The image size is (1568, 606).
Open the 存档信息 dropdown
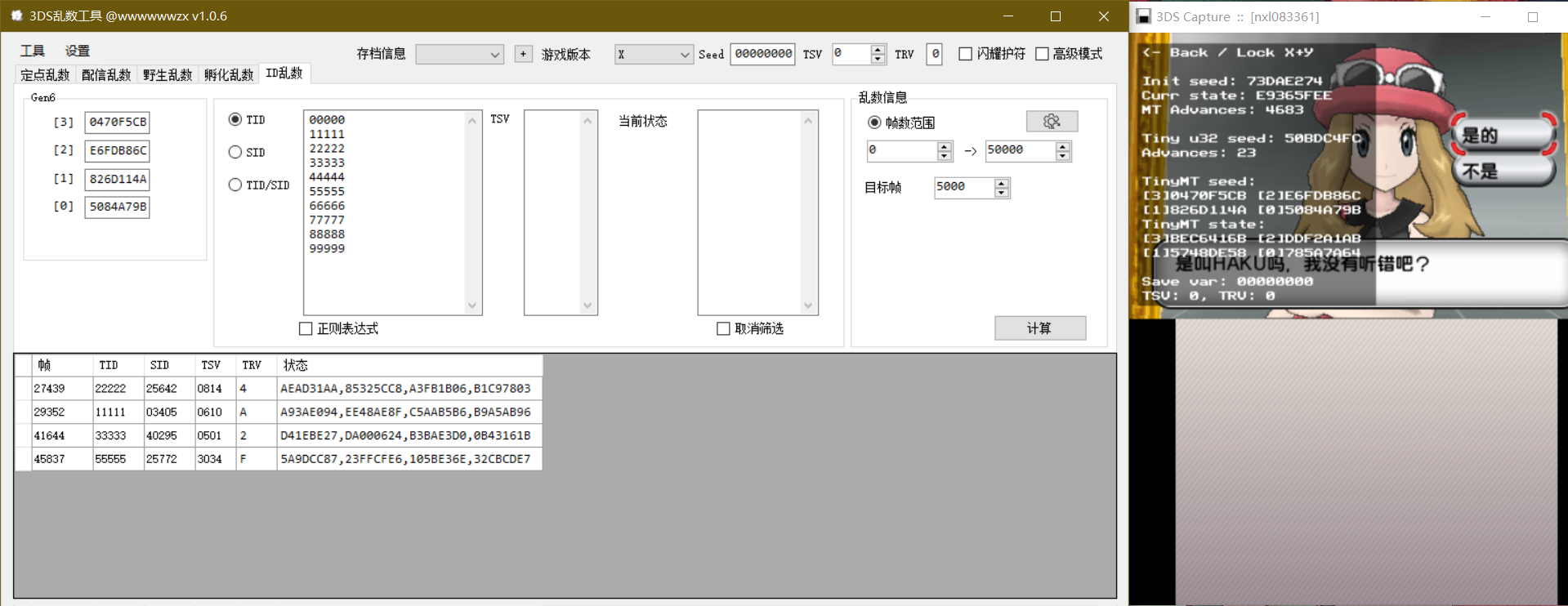click(x=459, y=54)
